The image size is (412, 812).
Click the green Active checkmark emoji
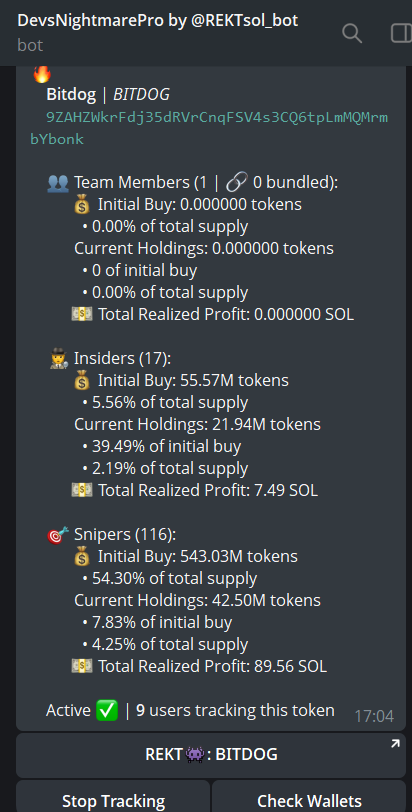pyautogui.click(x=107, y=710)
